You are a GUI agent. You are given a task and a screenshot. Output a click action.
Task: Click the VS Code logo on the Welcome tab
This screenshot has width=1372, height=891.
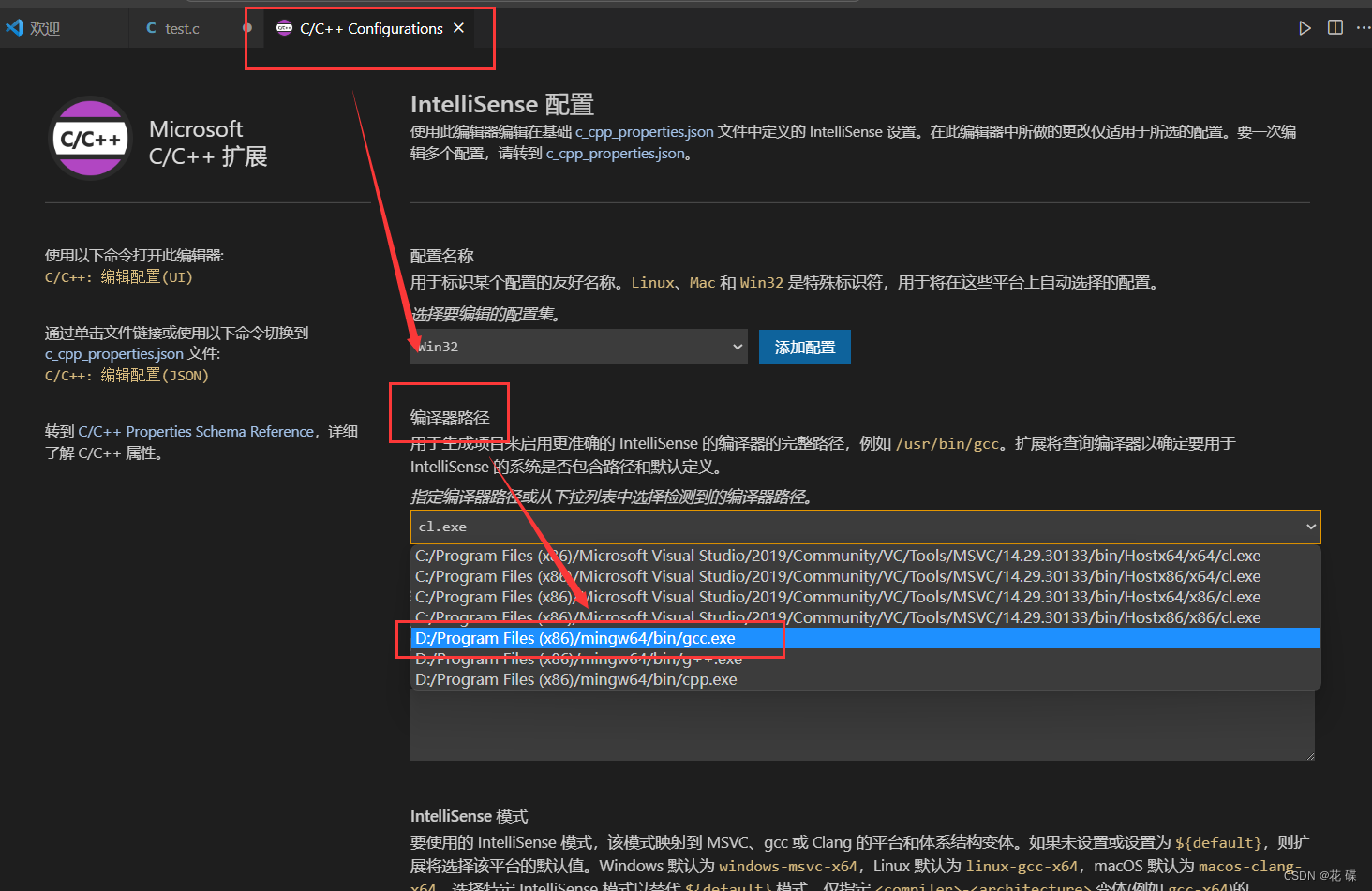[x=14, y=28]
